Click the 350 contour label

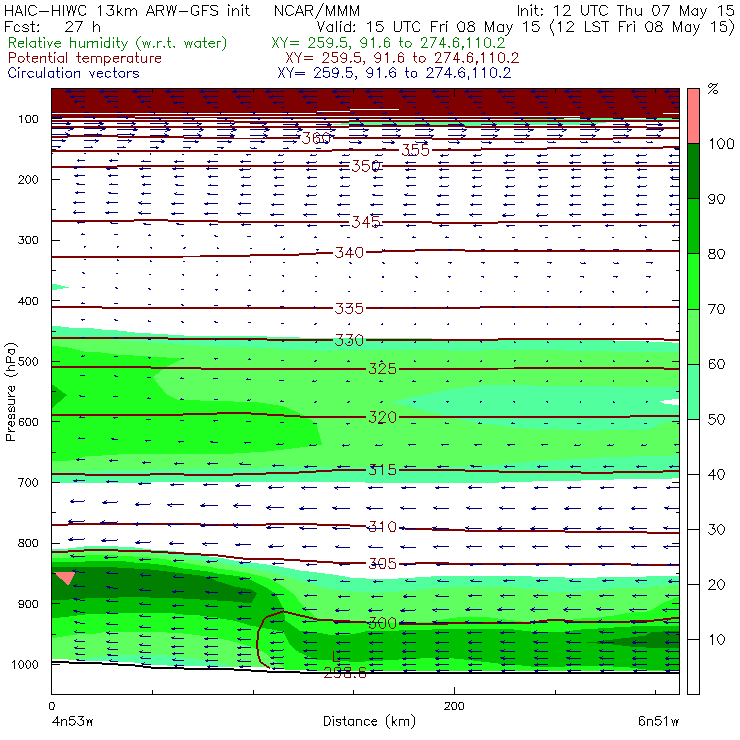(366, 166)
